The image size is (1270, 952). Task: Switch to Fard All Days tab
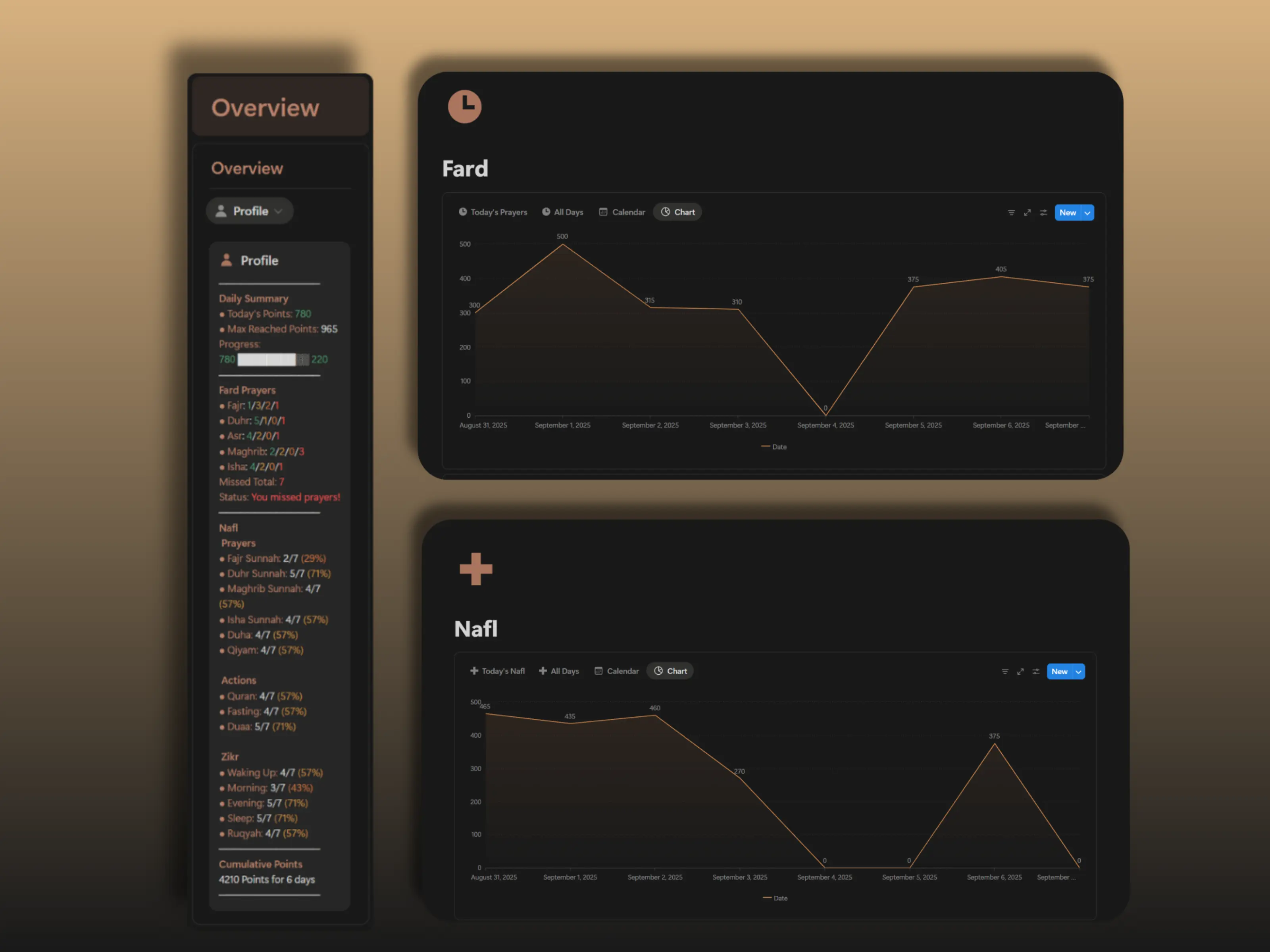point(563,212)
